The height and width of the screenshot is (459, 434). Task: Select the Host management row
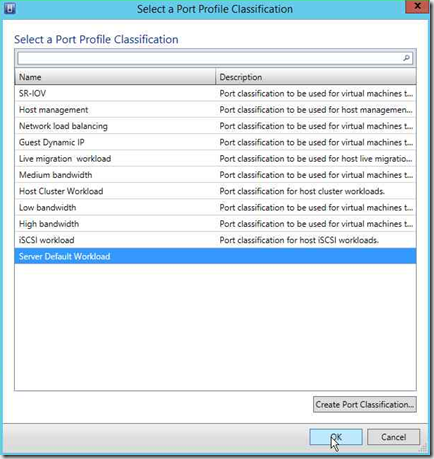click(215, 110)
